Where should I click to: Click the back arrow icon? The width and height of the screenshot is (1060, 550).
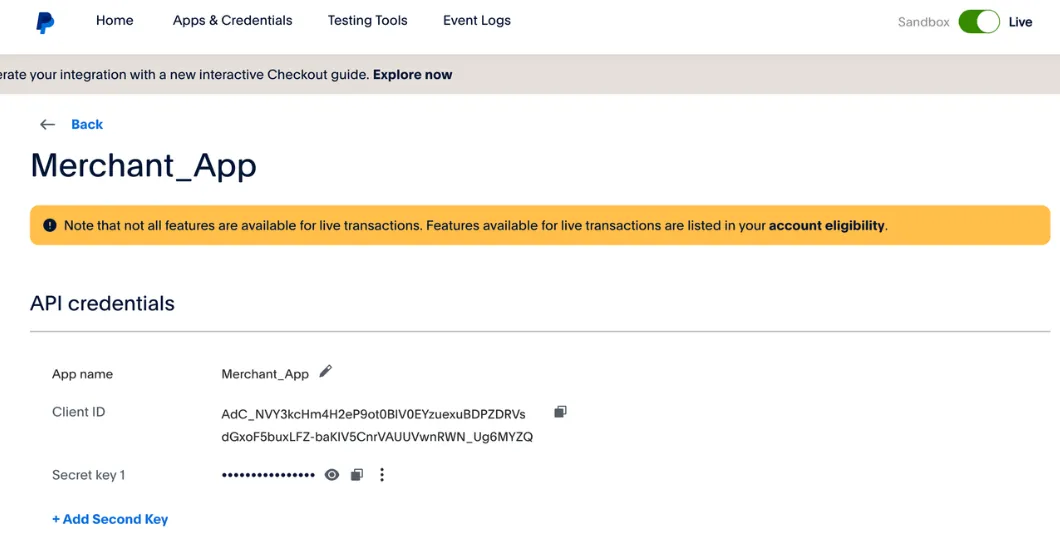(x=47, y=124)
